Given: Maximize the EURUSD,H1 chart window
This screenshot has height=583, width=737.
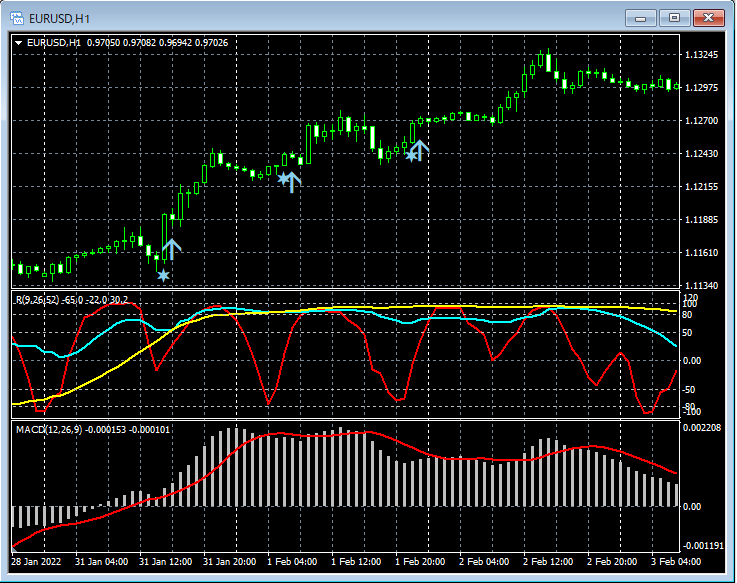Looking at the screenshot, I should [x=675, y=17].
